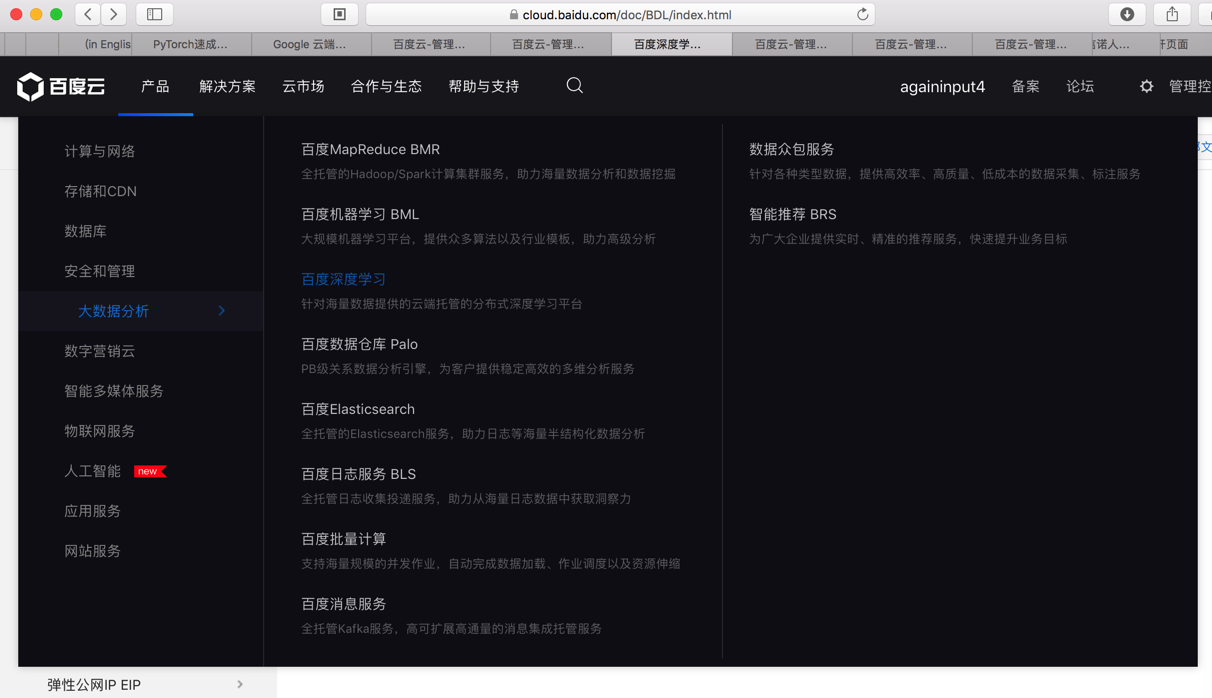Open 百度数据仓库 Palo product
Screen dimensions: 1212x698
360,344
